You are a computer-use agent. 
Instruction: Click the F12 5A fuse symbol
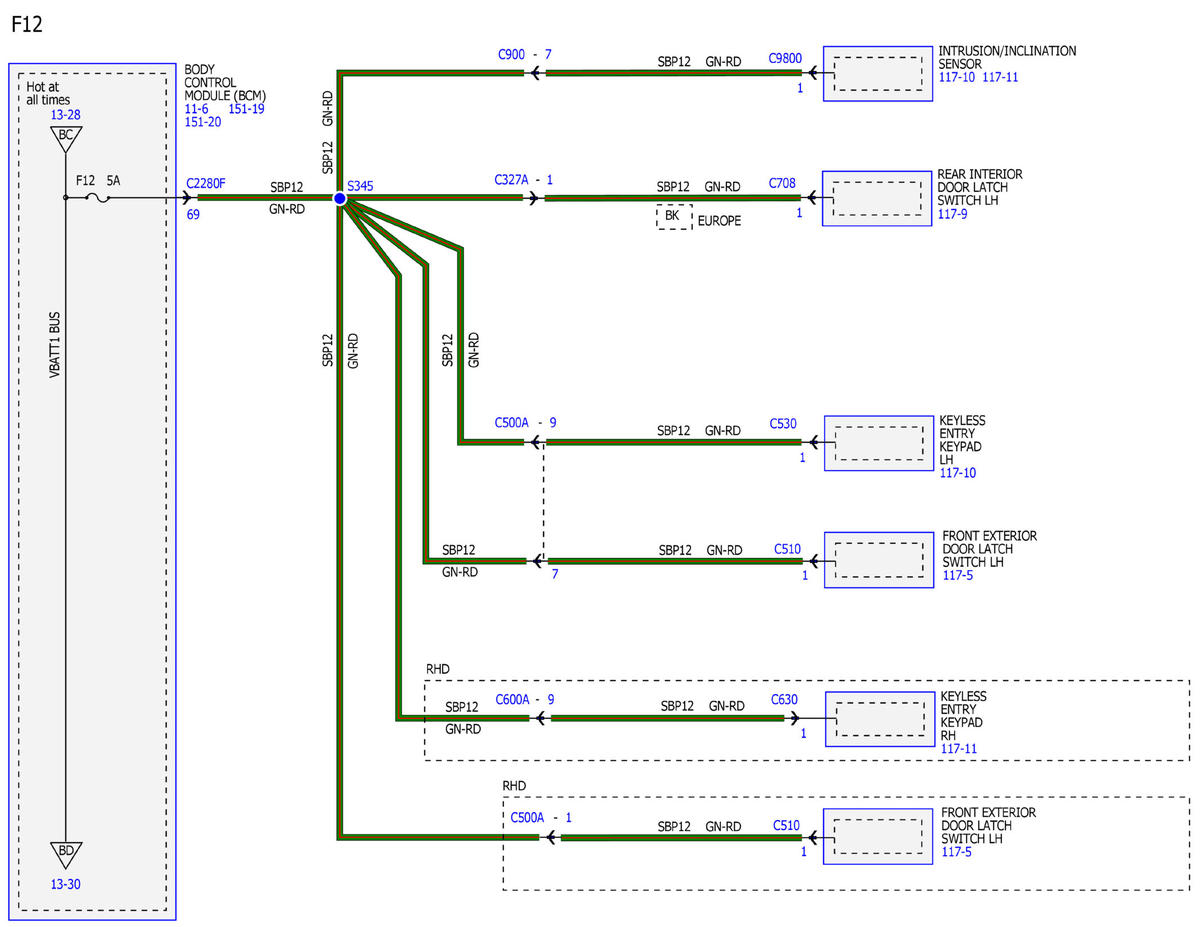pyautogui.click(x=99, y=198)
